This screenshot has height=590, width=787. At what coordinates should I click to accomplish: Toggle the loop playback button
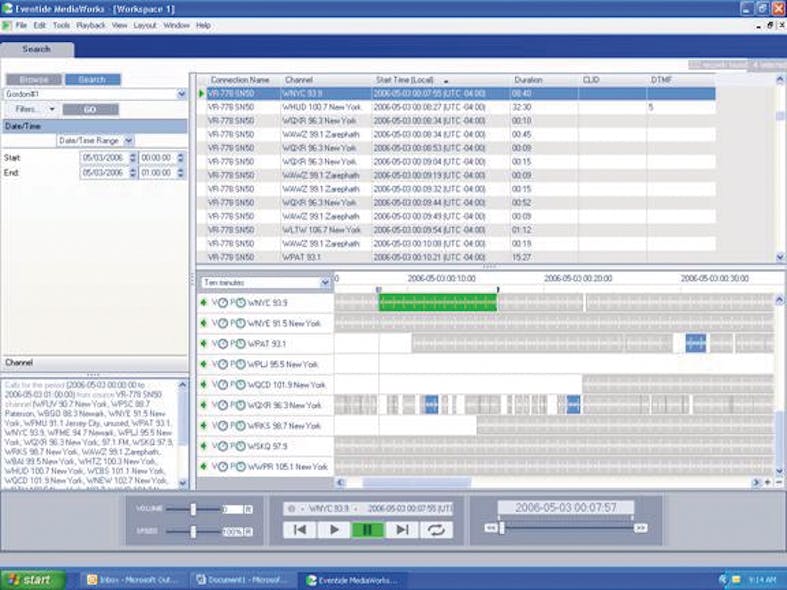(x=436, y=530)
